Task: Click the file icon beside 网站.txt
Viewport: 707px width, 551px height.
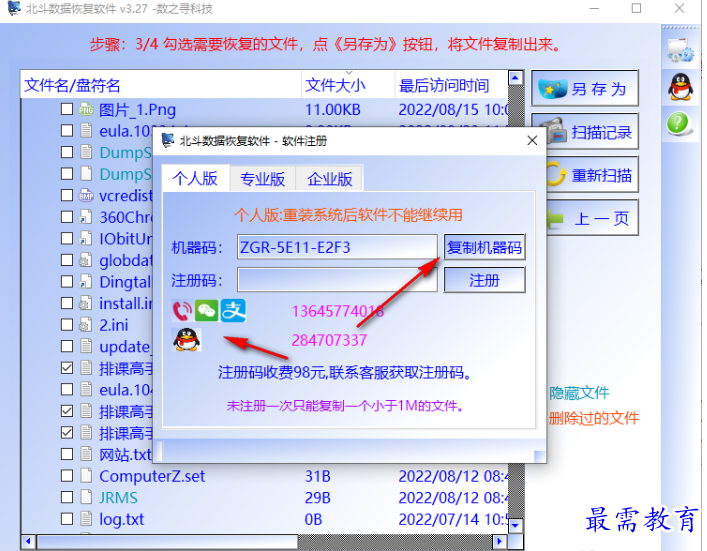Action: click(x=86, y=454)
